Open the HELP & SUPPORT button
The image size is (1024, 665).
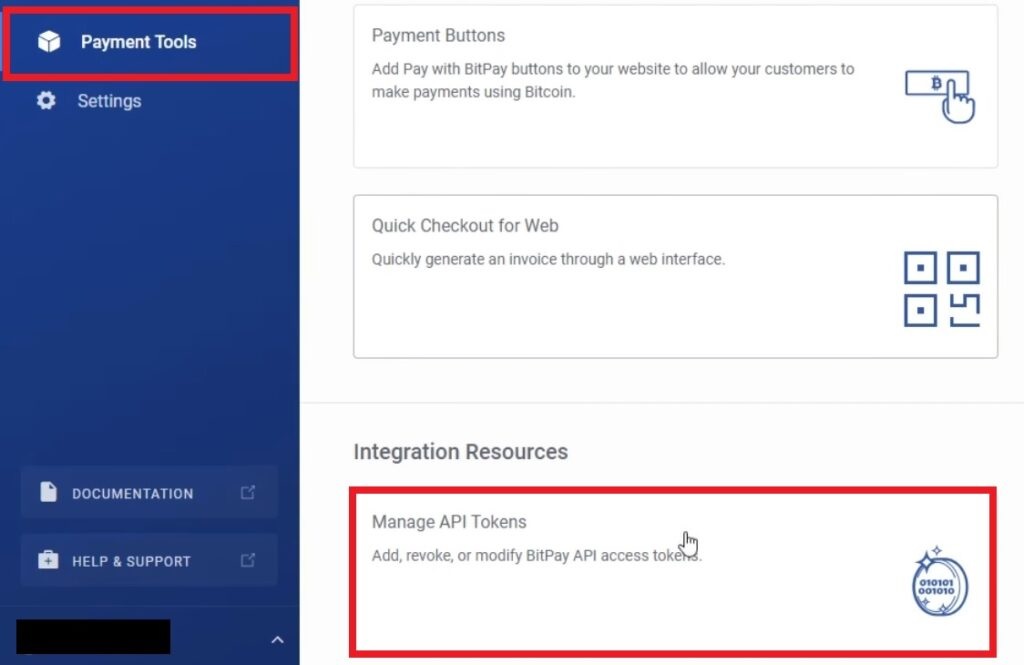click(x=149, y=560)
